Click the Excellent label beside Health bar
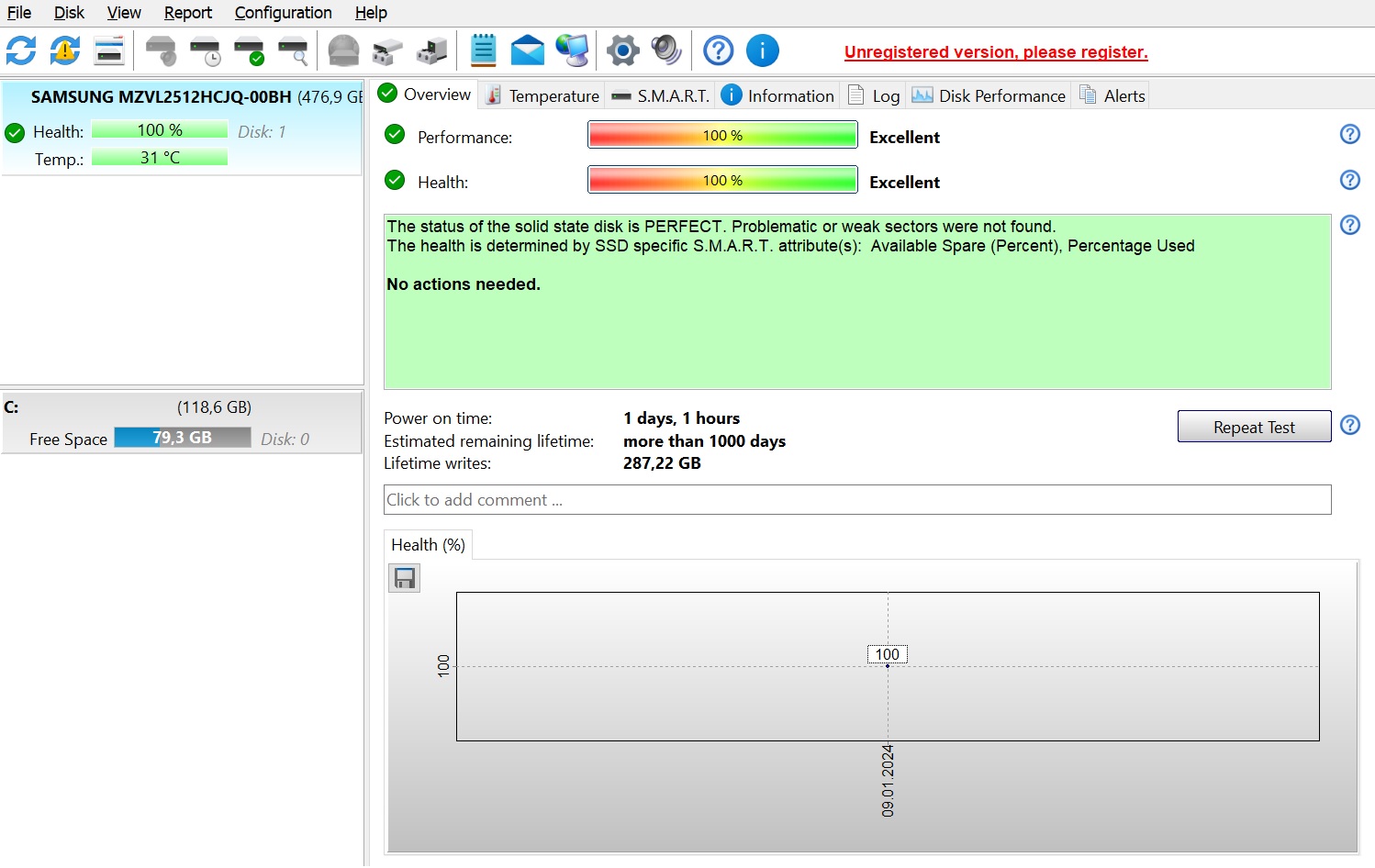This screenshot has width=1375, height=868. coord(904,182)
